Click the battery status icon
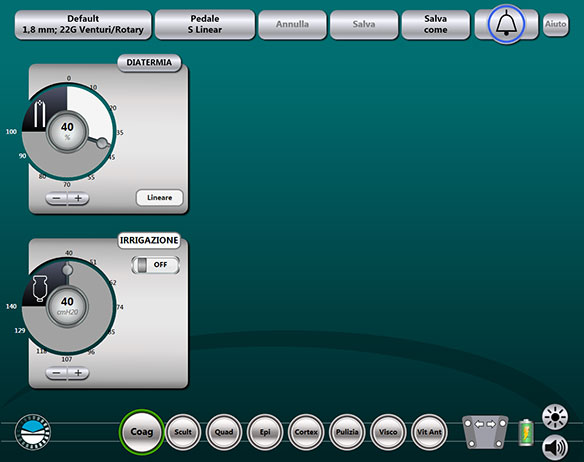584x462 pixels. 526,433
